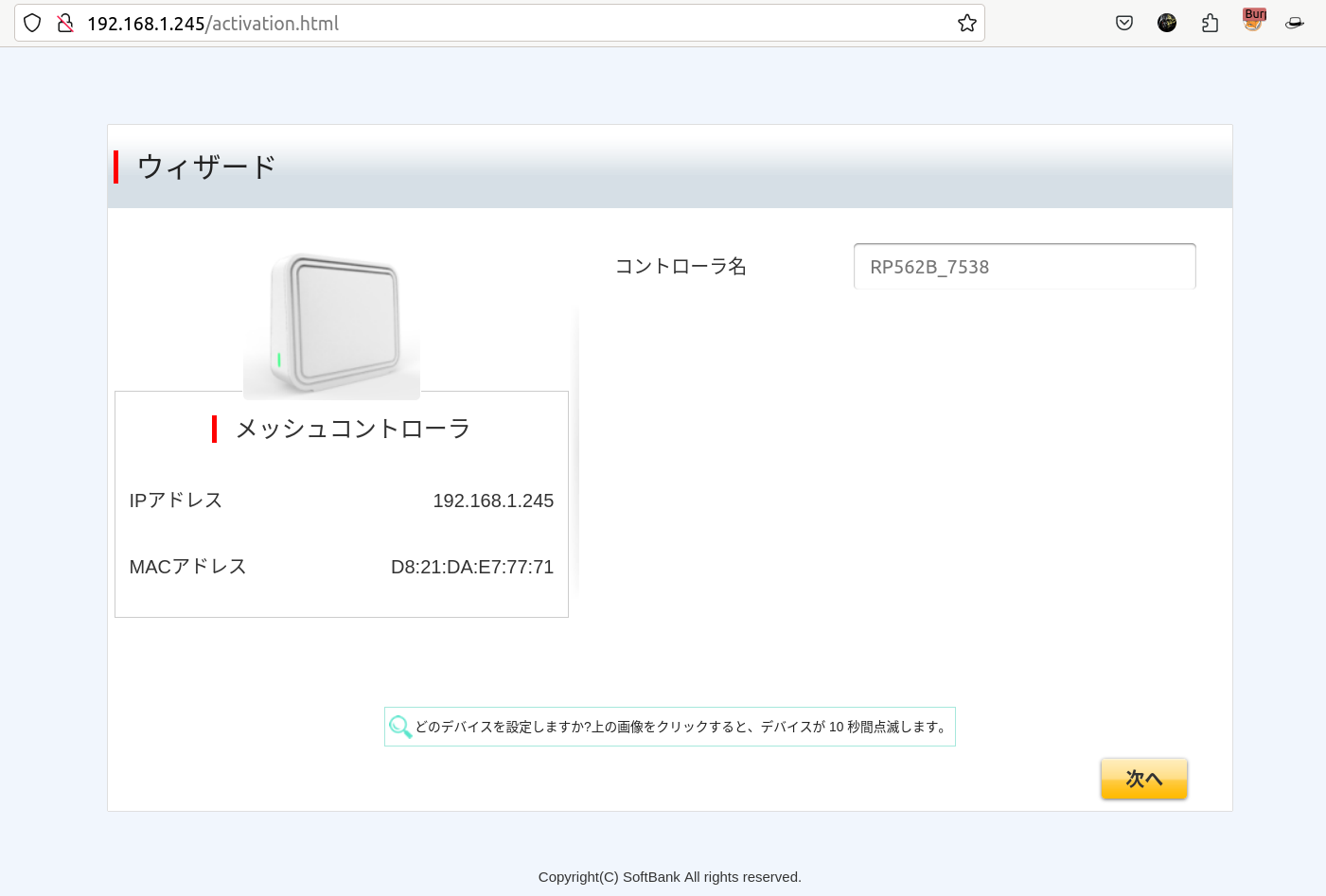
Task: Click the 次へ button
Action: click(x=1143, y=779)
